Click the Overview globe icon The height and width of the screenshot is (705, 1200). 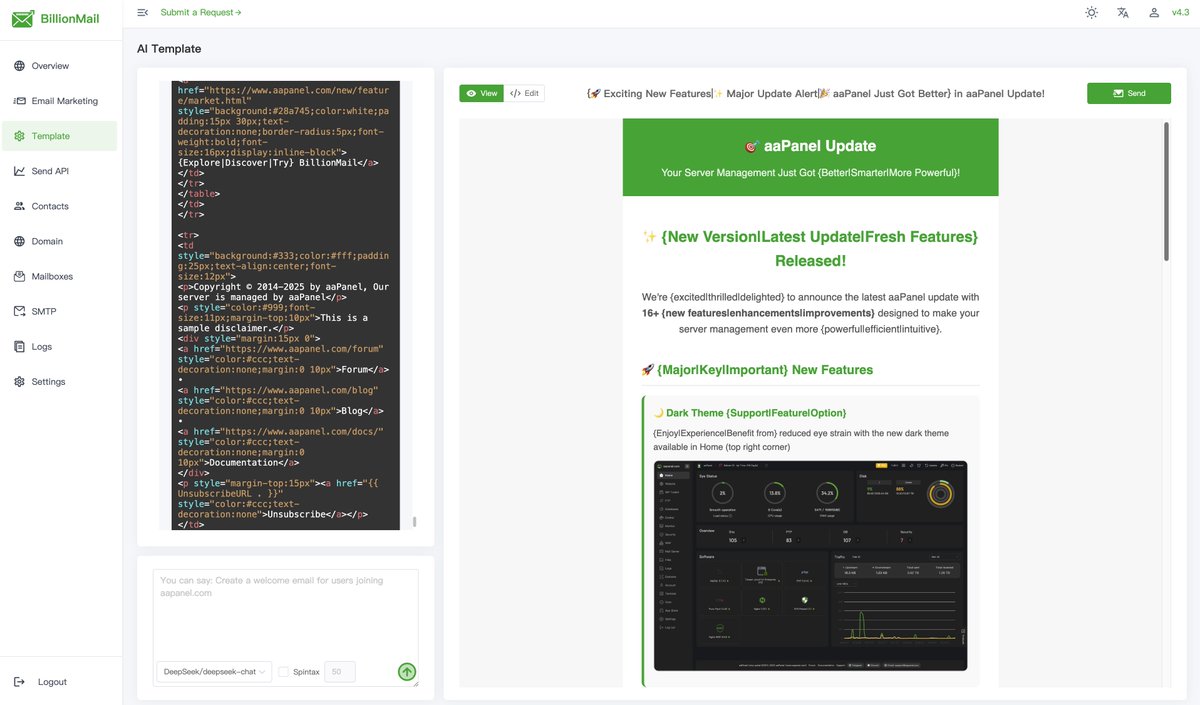[20, 66]
